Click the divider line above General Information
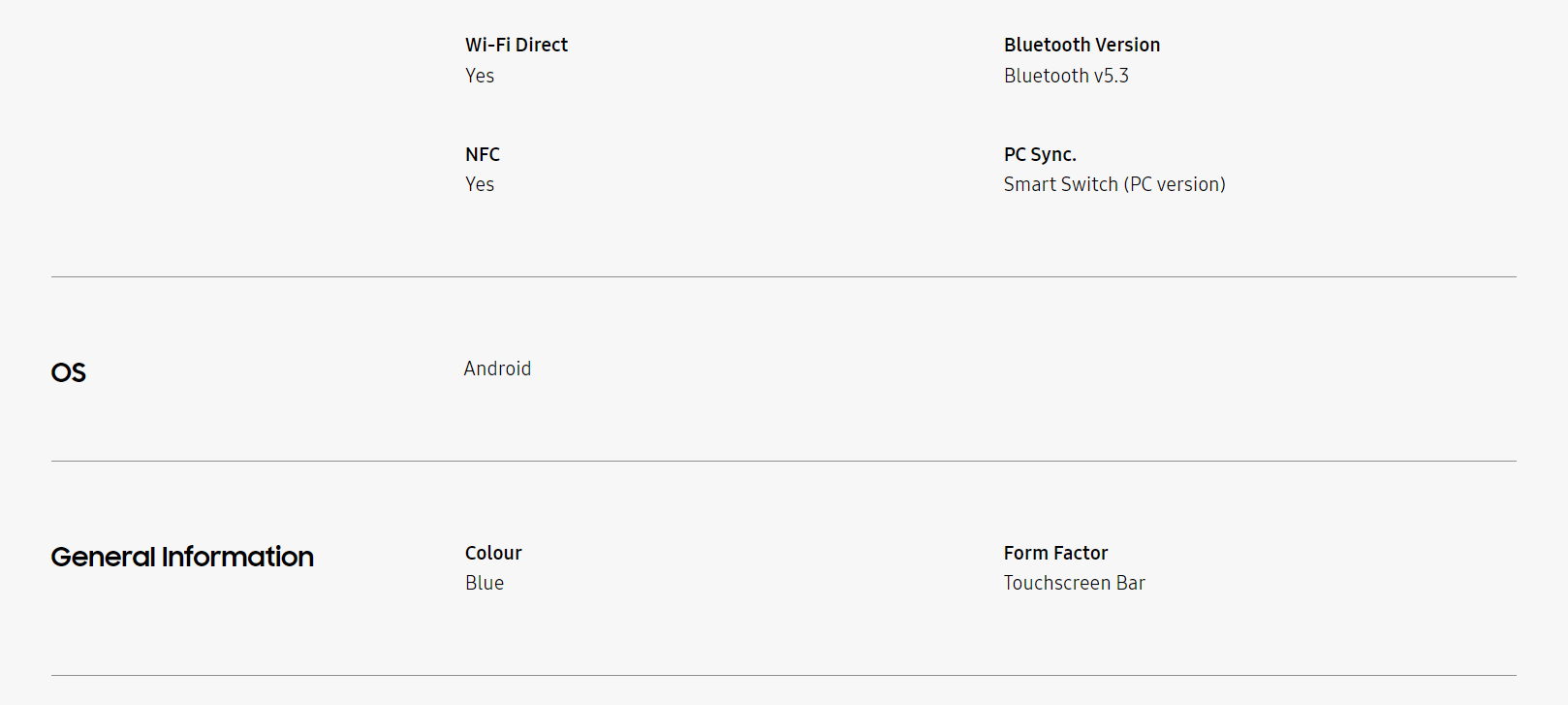1568x705 pixels. (x=783, y=462)
